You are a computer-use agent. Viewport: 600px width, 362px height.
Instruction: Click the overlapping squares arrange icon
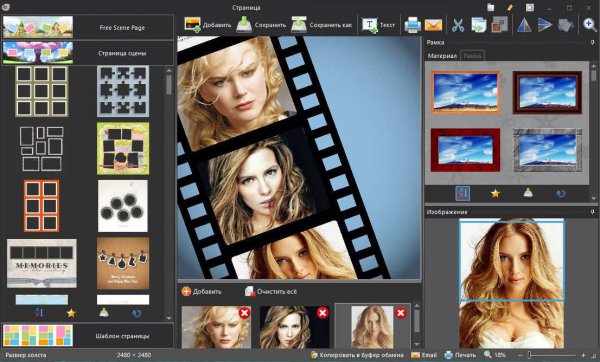499,25
